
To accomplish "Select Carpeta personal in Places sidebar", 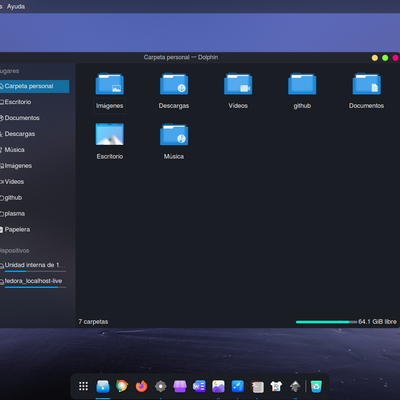I will (x=34, y=86).
